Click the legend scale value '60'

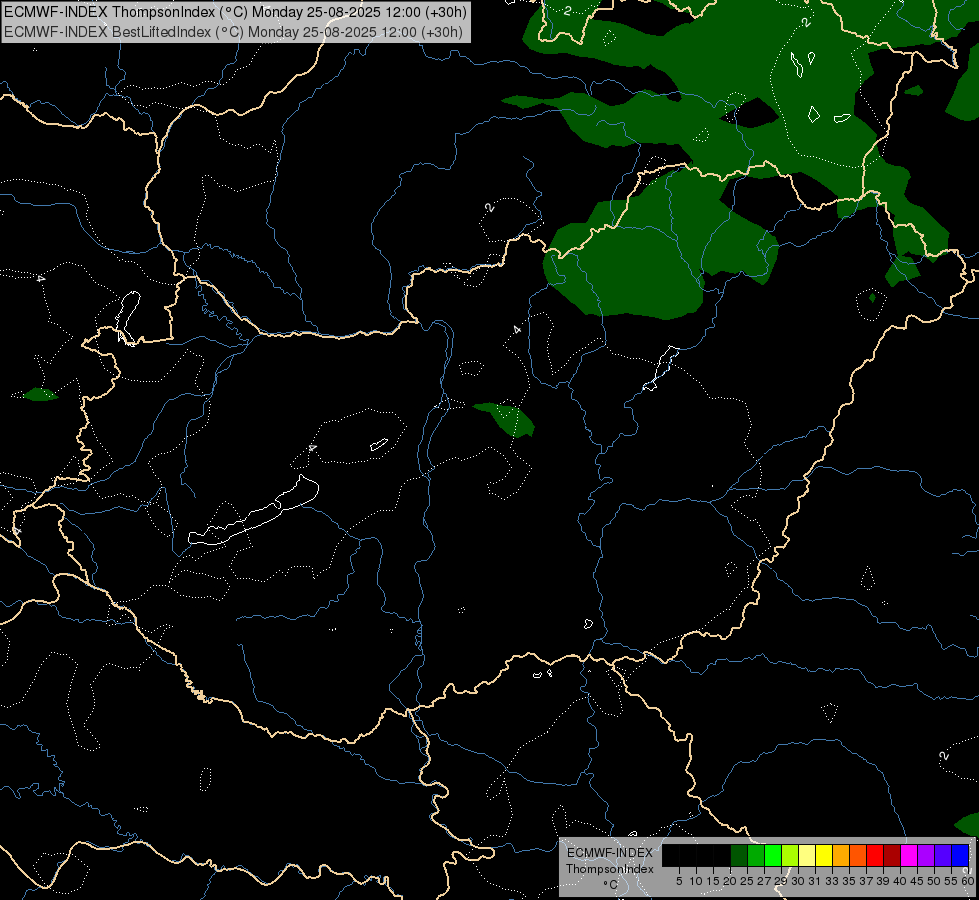point(968,881)
